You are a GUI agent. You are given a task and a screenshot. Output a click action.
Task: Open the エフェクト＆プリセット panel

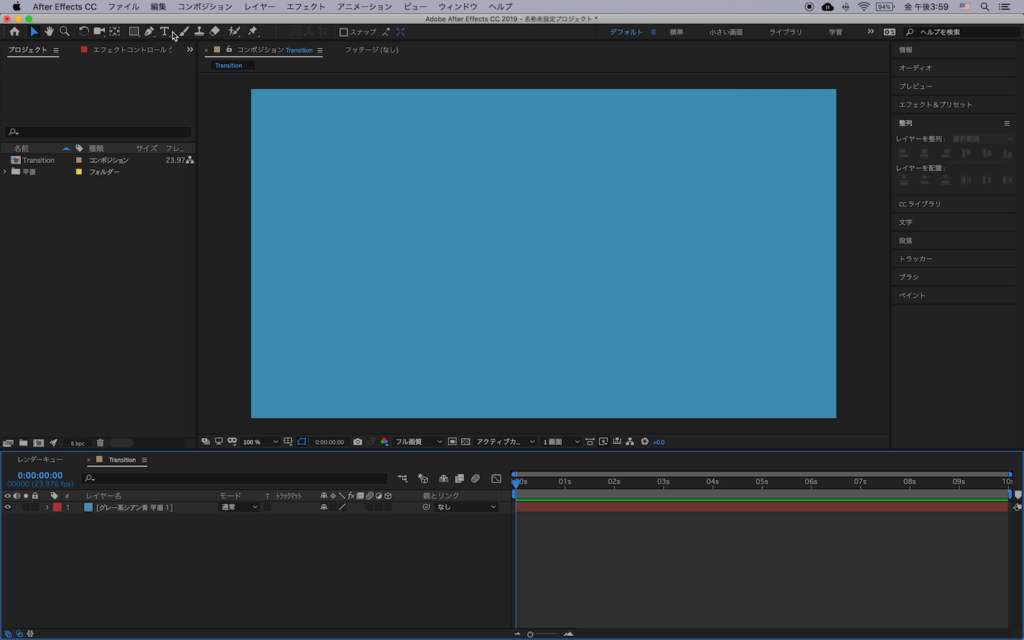click(x=935, y=104)
